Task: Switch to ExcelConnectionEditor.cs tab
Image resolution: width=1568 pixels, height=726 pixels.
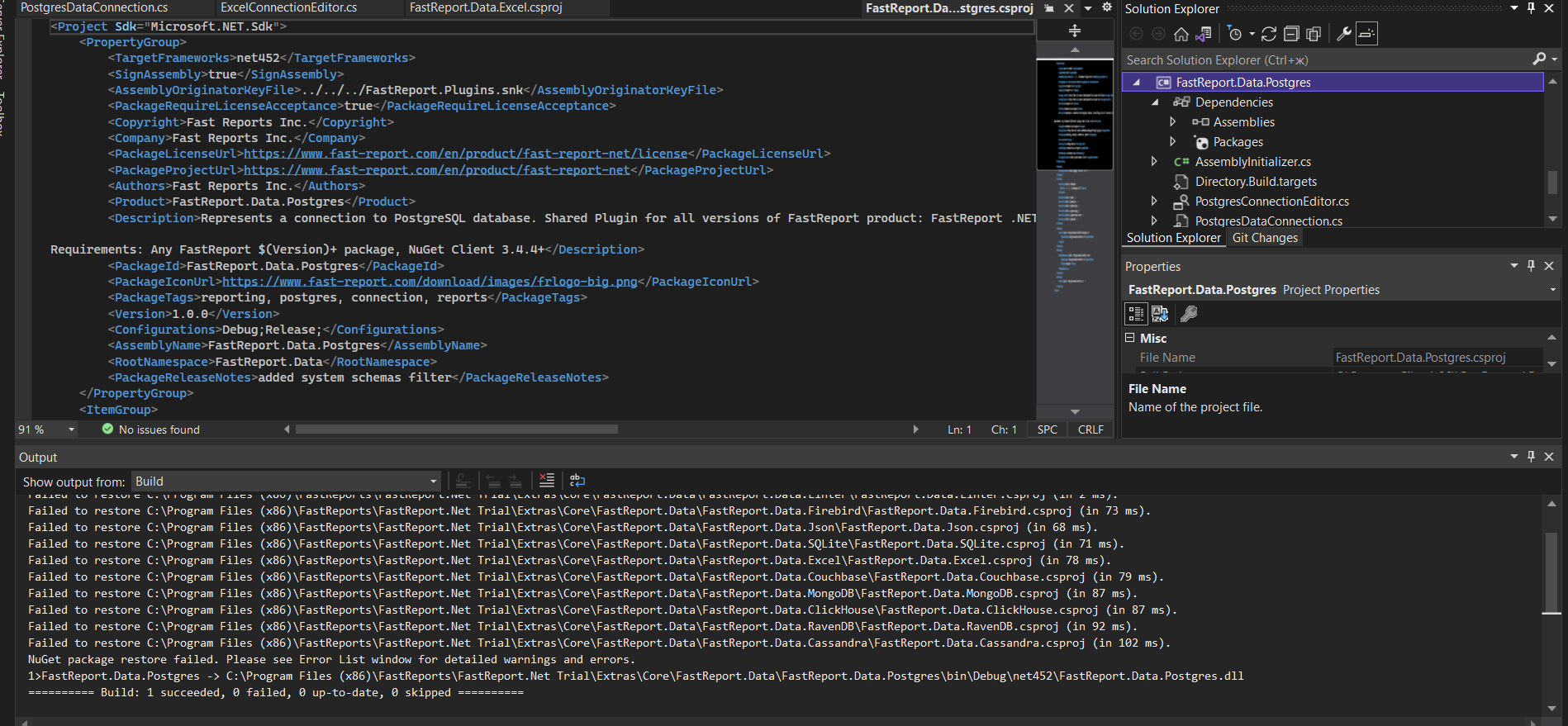Action: tap(289, 7)
